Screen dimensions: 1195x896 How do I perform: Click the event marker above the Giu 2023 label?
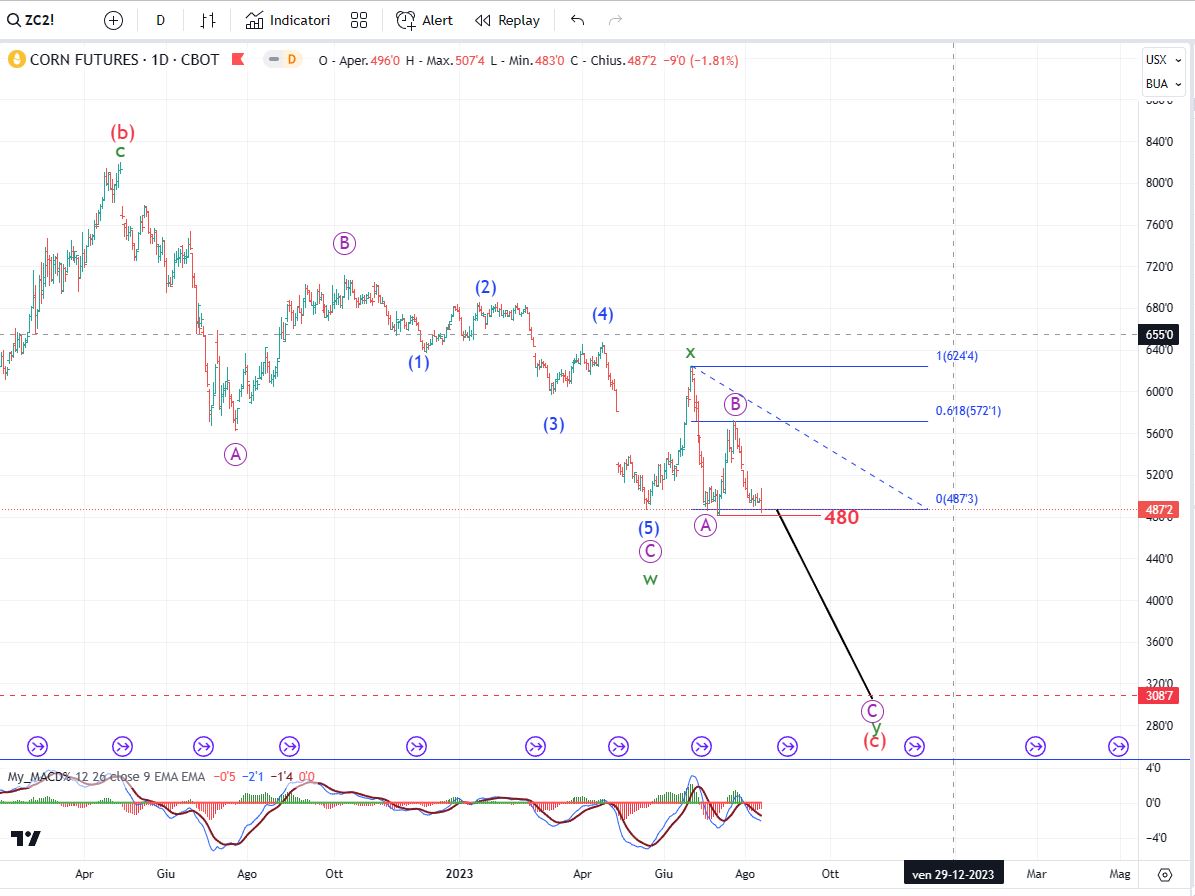click(701, 747)
